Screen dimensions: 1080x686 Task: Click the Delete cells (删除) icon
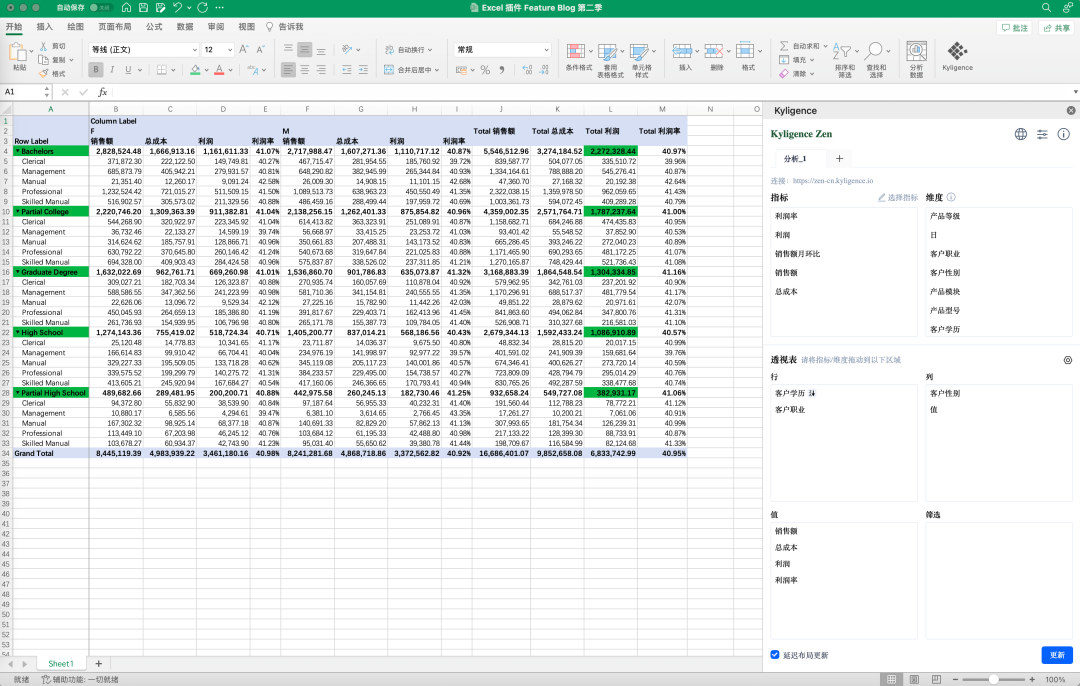[x=714, y=51]
